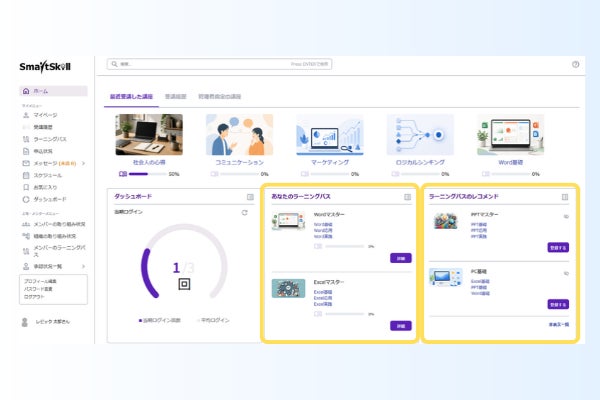Expand the メッセージ submenu arrow

coord(83,163)
